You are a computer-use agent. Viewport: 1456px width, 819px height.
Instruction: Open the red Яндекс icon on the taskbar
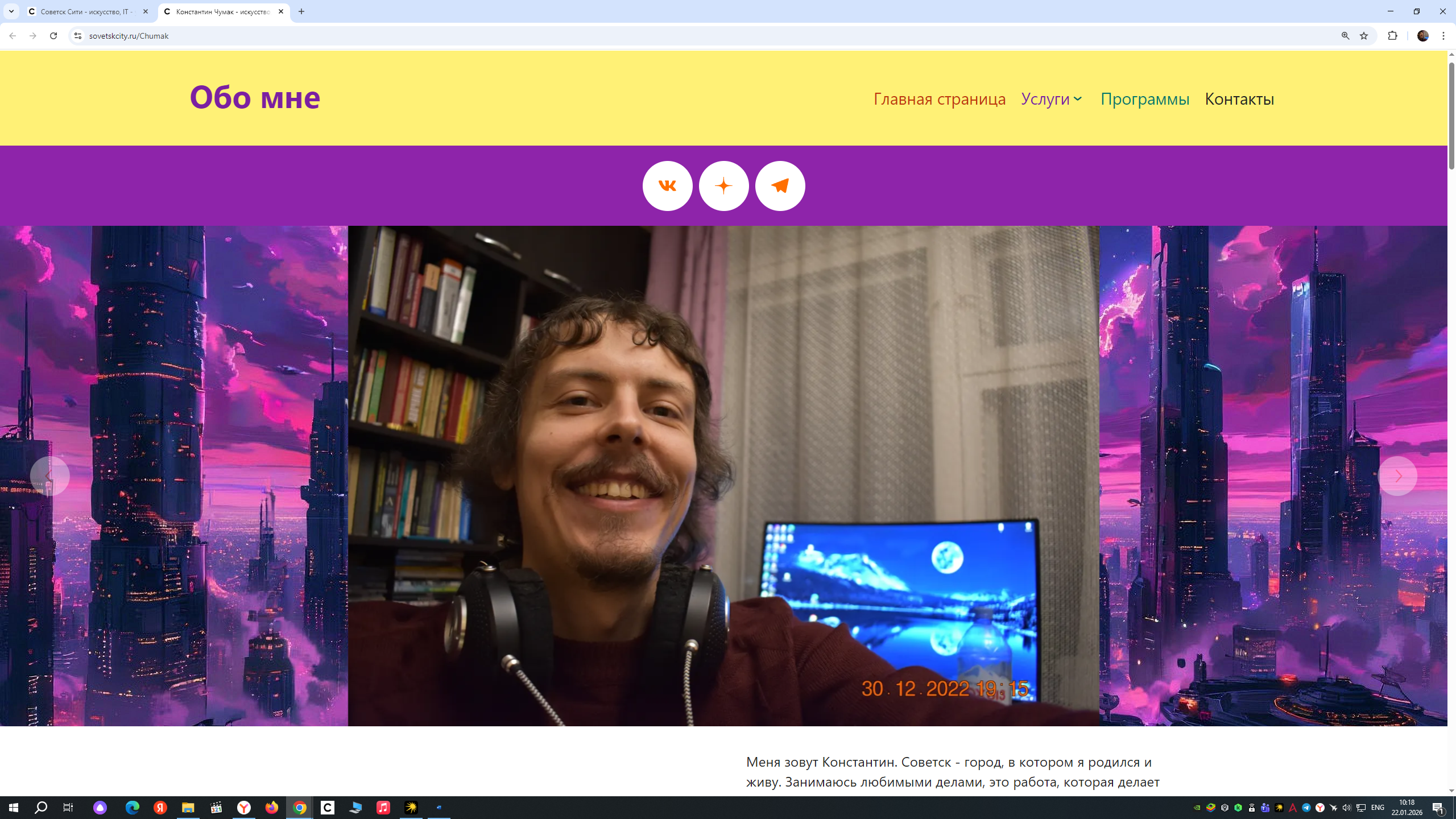tap(160, 808)
